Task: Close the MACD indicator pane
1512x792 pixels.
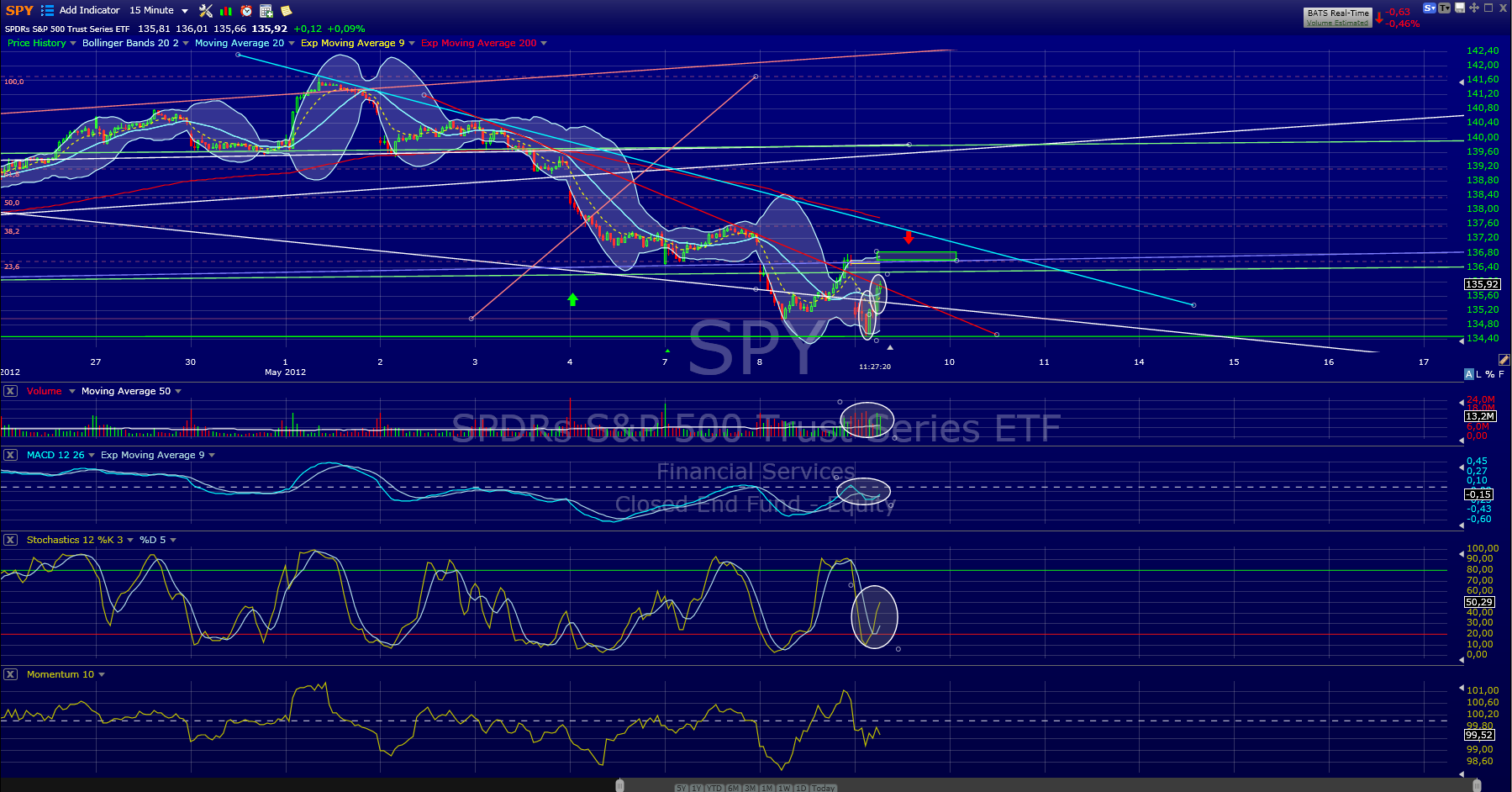Action: coord(10,455)
